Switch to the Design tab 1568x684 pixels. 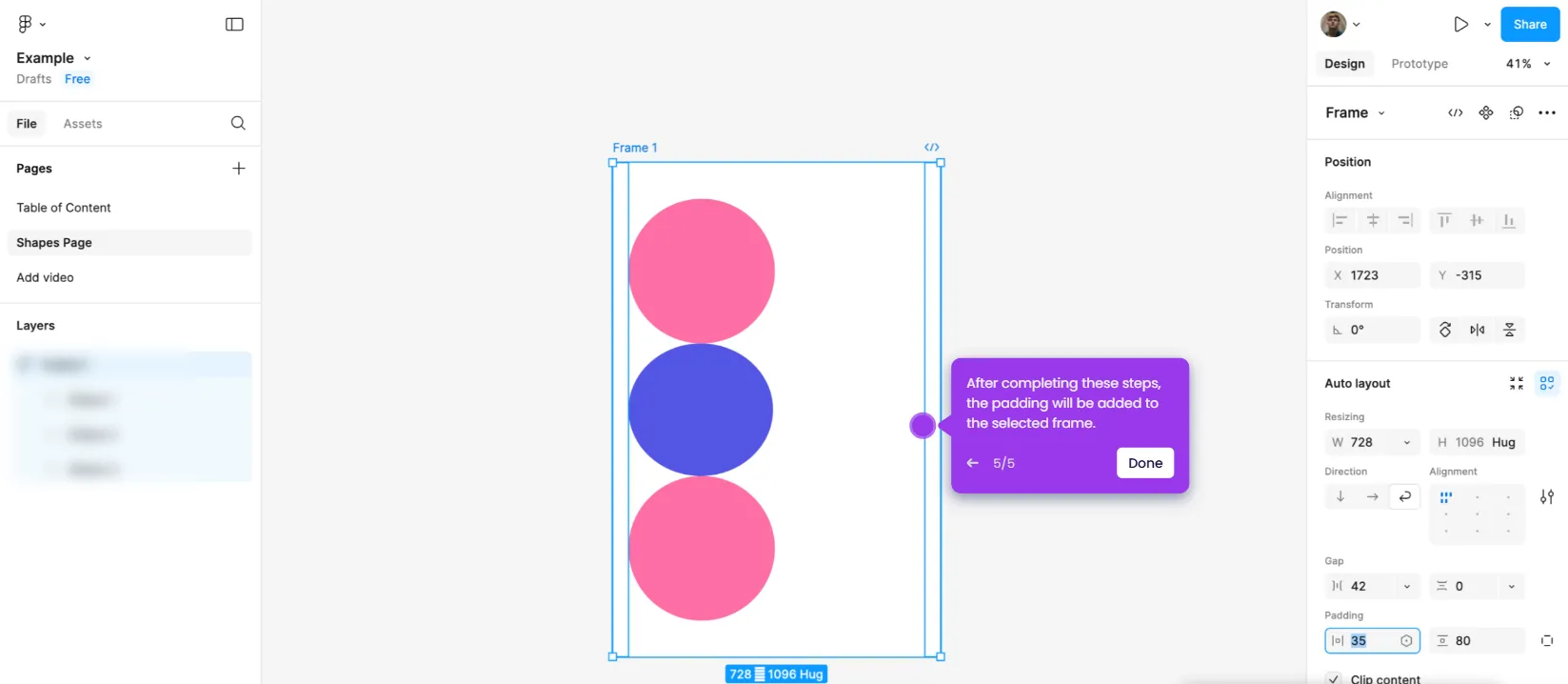point(1344,64)
